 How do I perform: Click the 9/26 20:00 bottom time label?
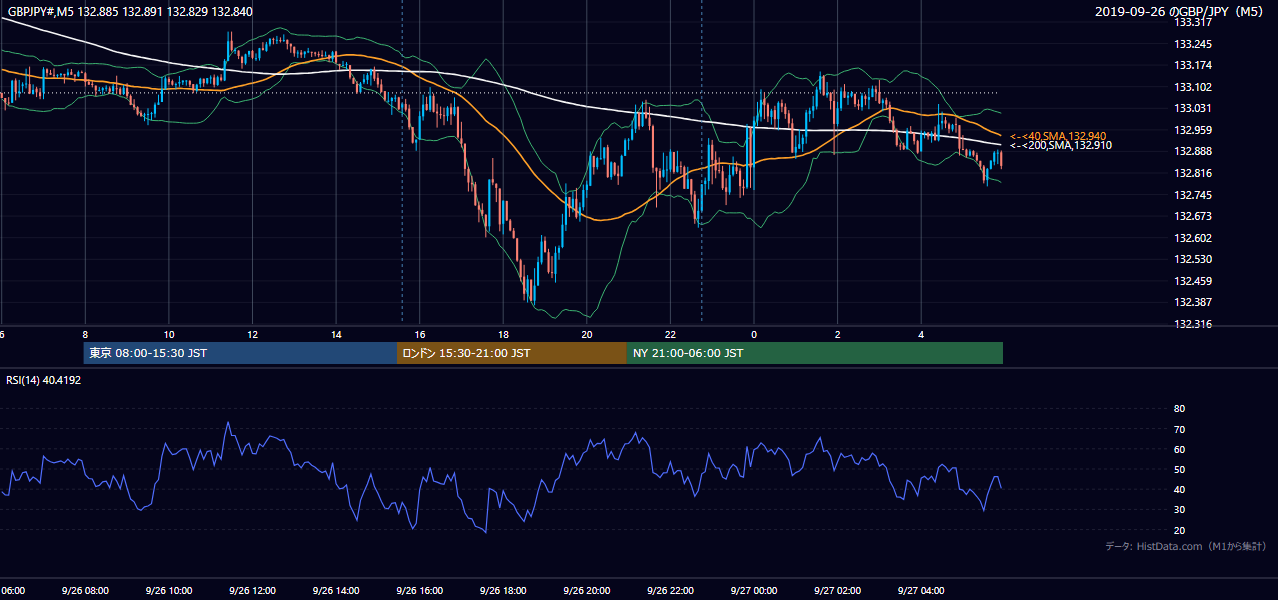(586, 591)
